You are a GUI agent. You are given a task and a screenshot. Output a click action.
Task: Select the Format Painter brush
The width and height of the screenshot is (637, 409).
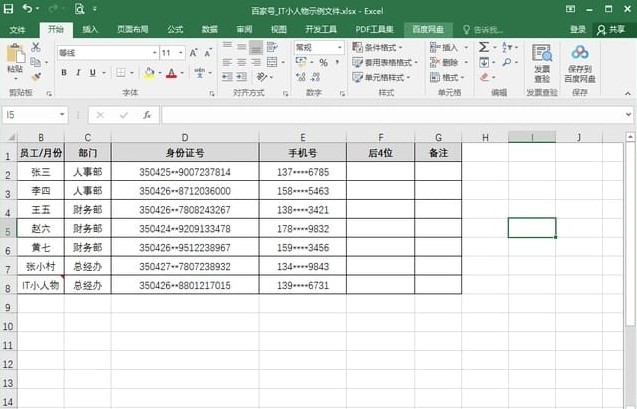pyautogui.click(x=36, y=77)
